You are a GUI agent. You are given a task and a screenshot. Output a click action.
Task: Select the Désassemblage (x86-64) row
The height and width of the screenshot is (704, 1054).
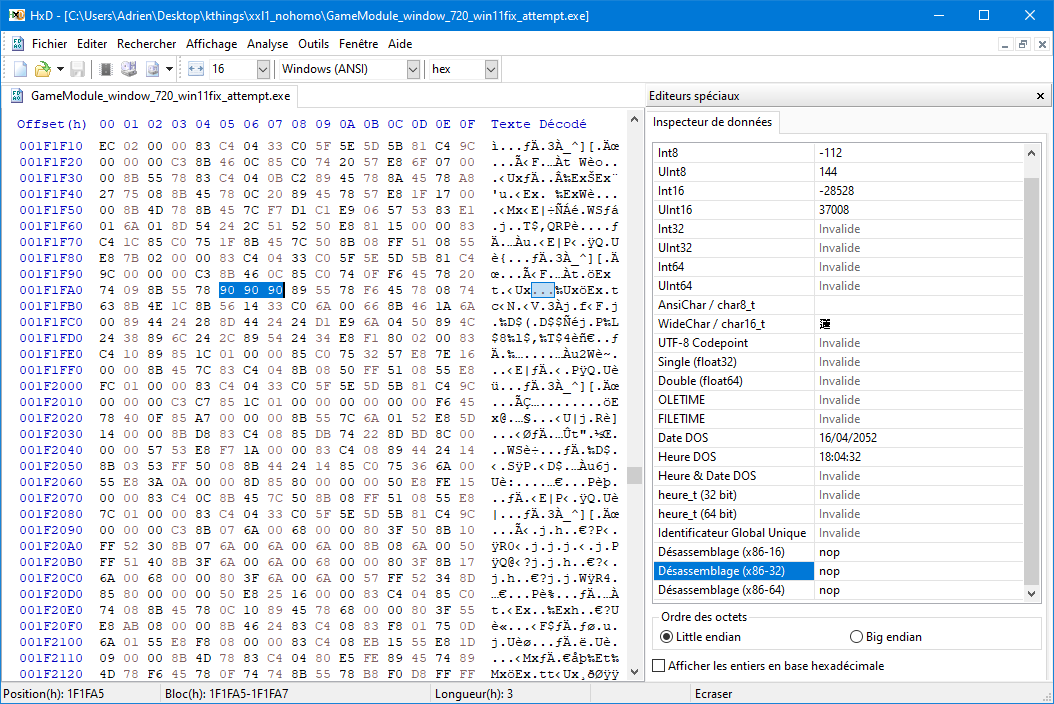(838, 590)
